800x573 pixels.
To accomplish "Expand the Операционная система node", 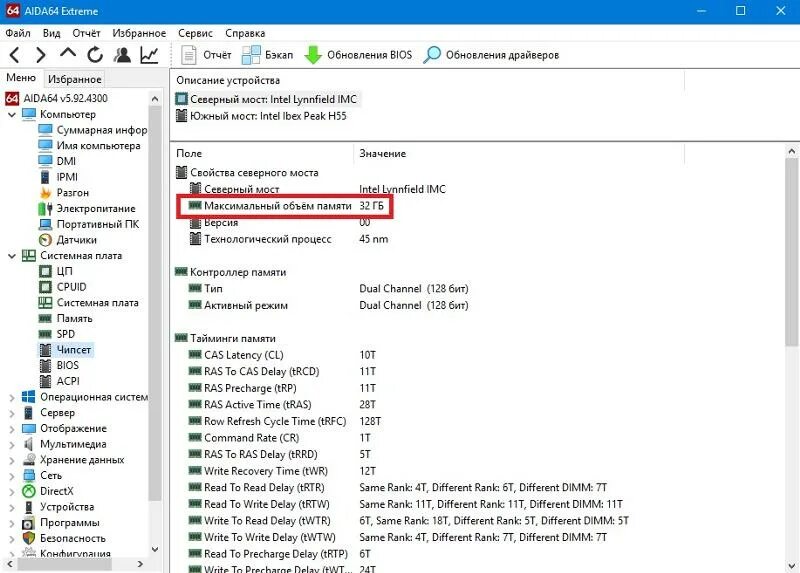I will (12, 397).
